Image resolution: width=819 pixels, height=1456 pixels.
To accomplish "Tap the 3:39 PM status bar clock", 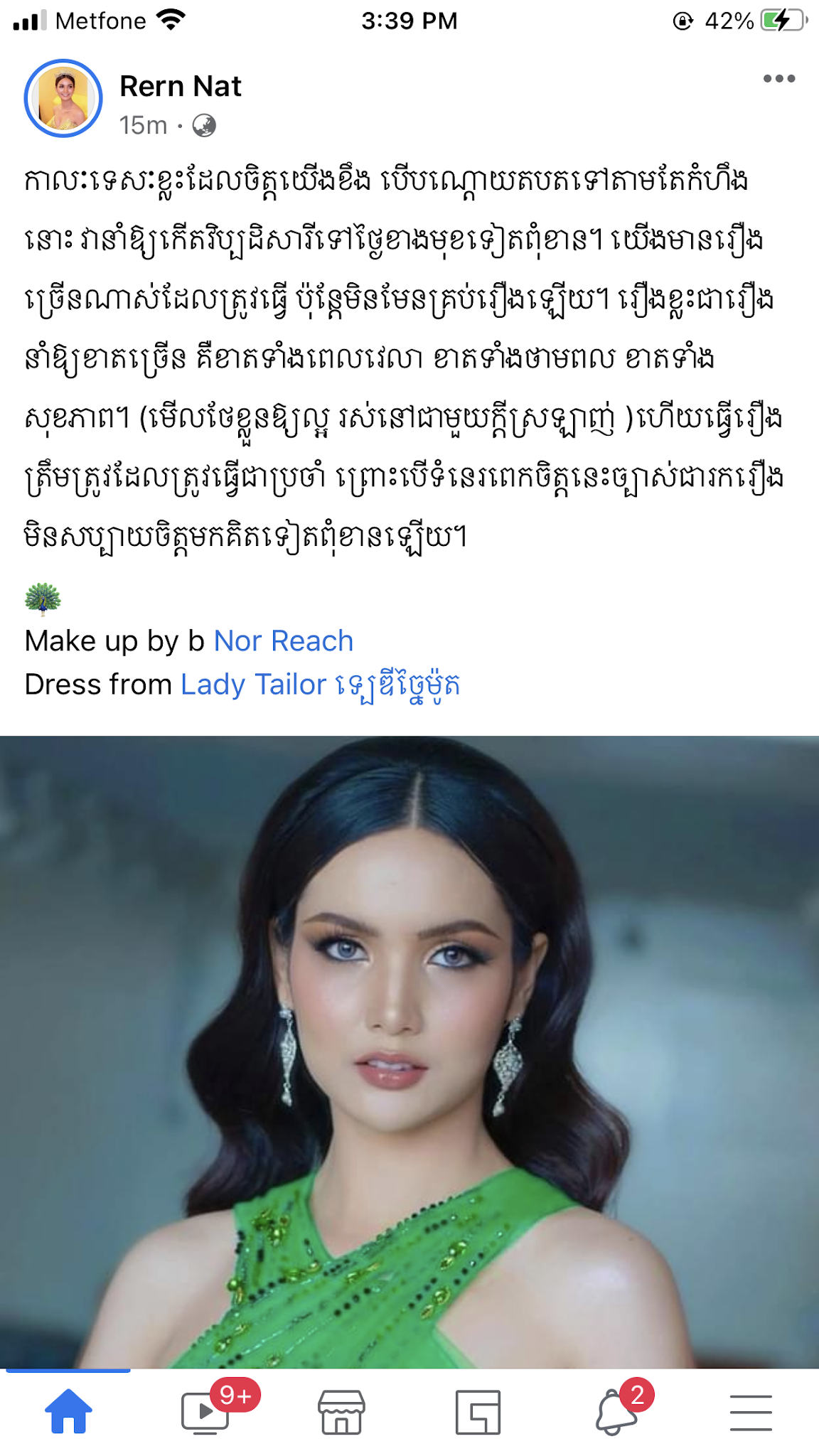I will click(409, 21).
